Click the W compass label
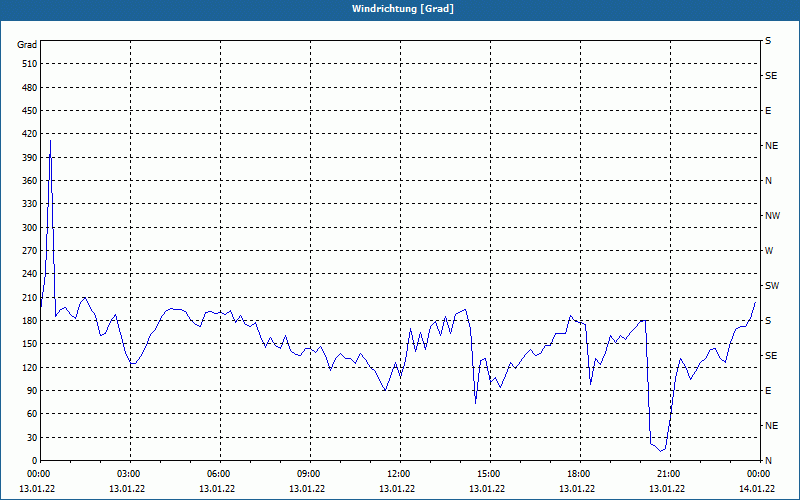 coord(769,251)
